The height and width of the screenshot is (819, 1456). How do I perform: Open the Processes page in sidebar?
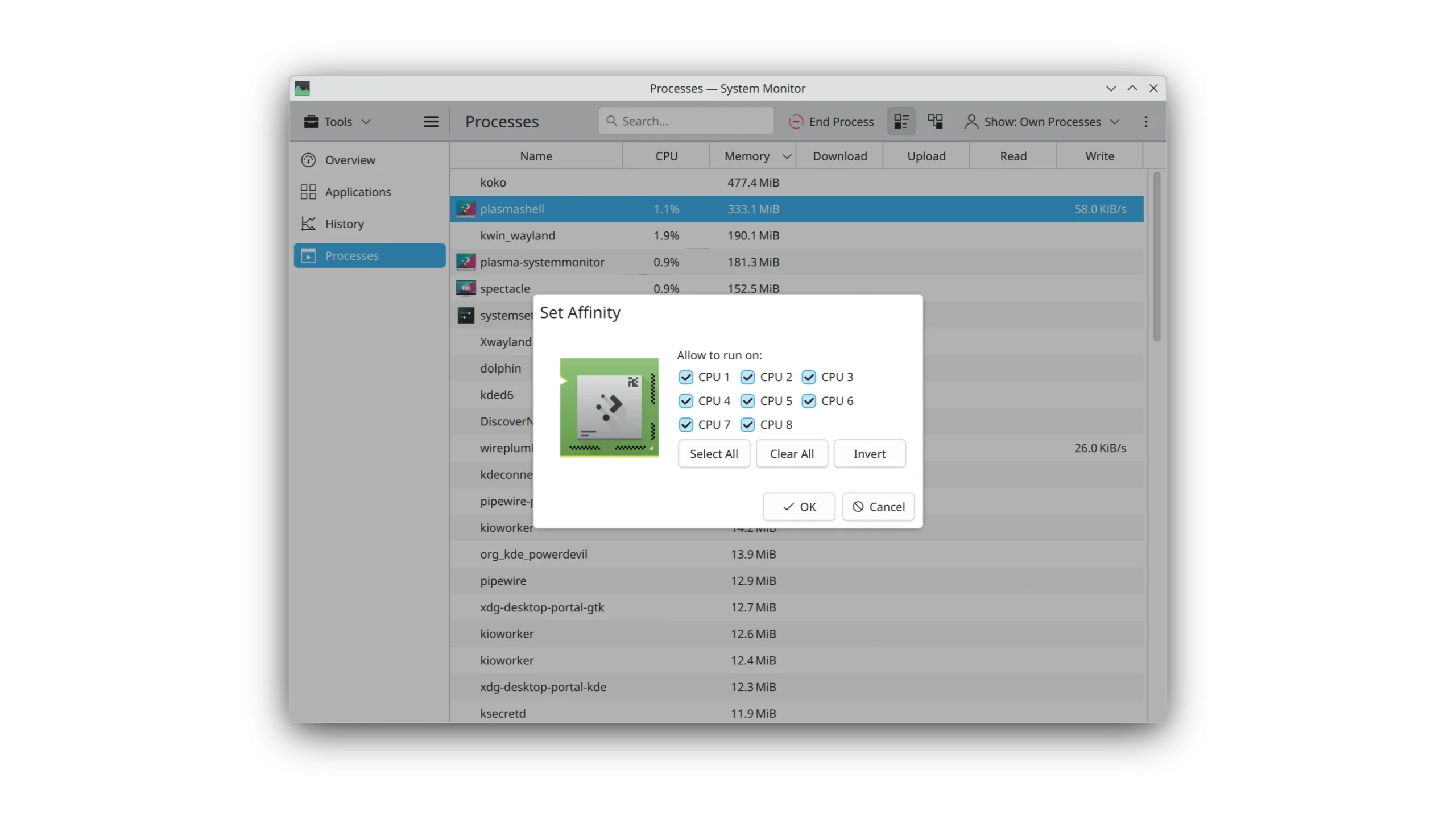tap(370, 255)
